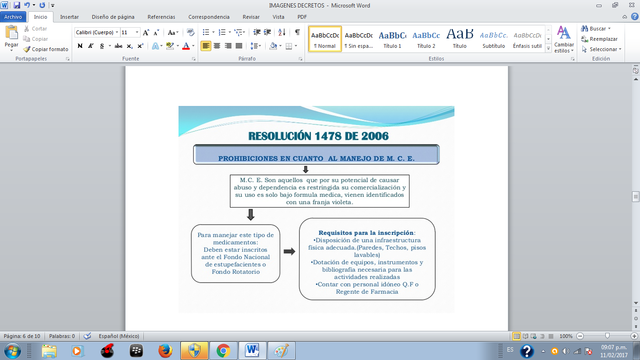Click the justify alignment icon
640x360 pixels.
[x=239, y=46]
